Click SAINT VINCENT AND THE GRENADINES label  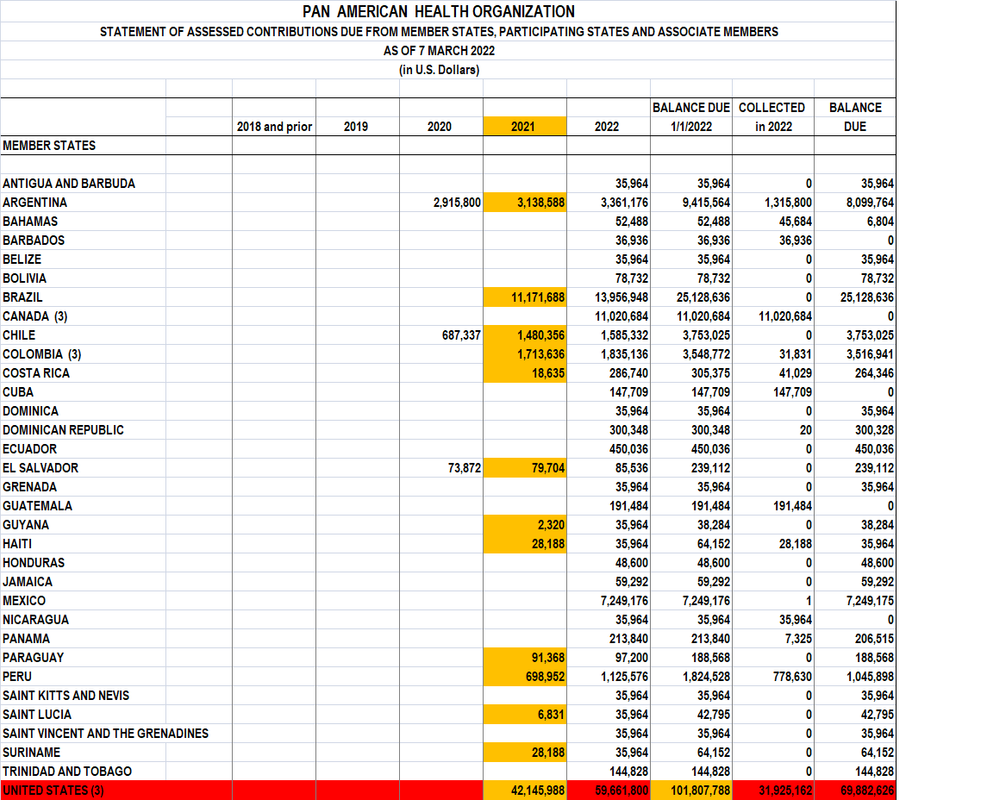pos(105,735)
